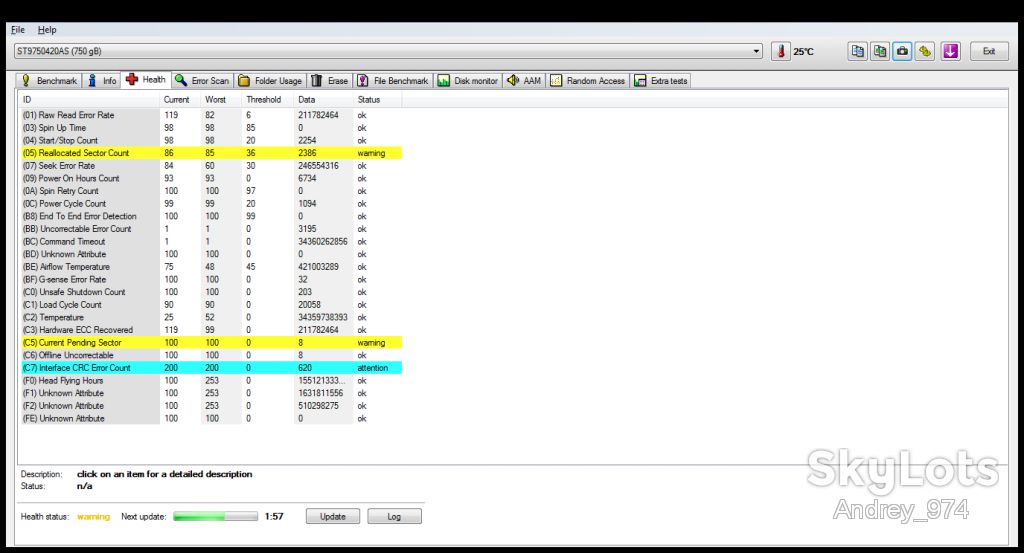1024x553 pixels.
Task: Select the Reallocated Sector Count row
Action: coord(211,153)
